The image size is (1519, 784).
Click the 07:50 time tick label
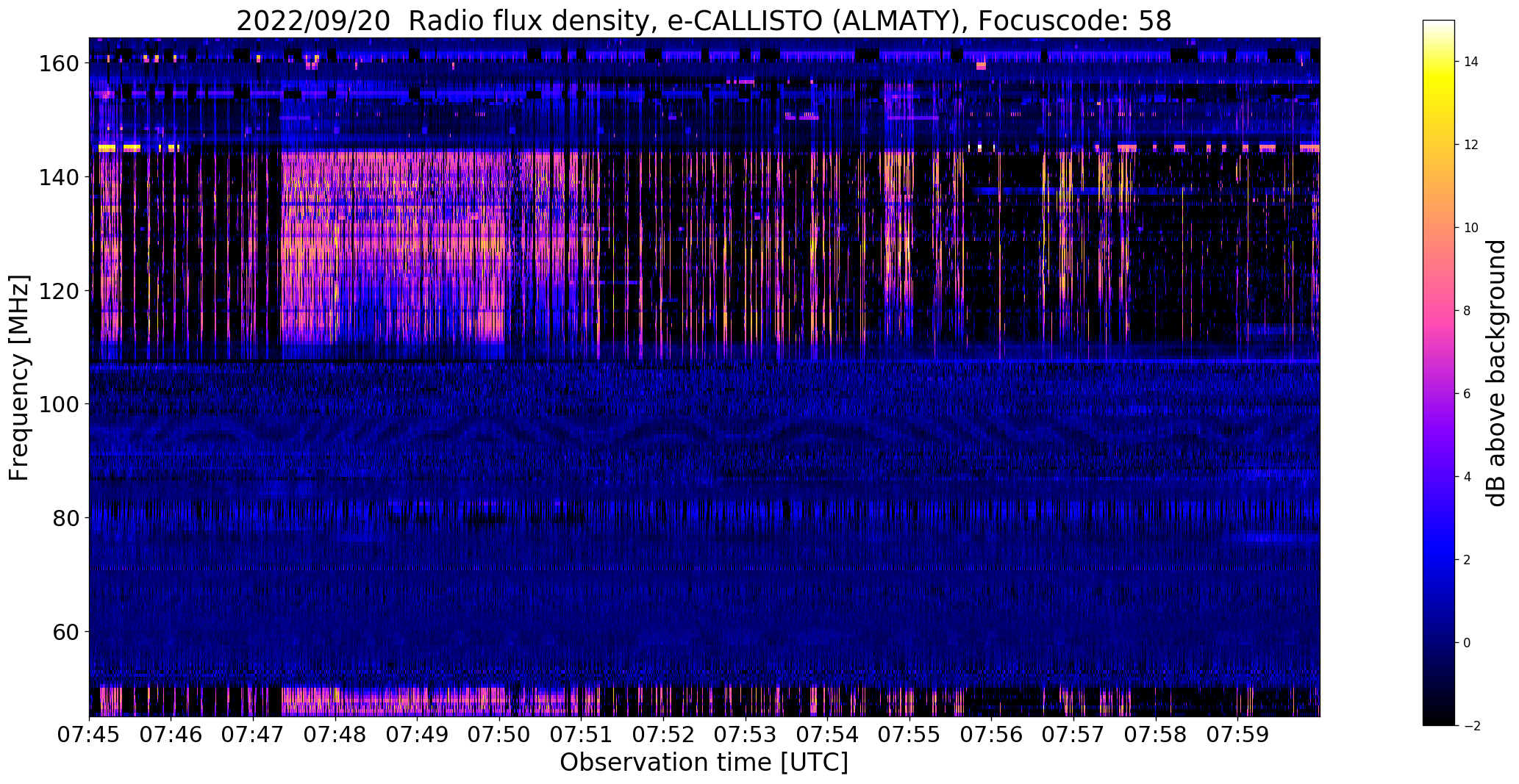click(x=499, y=736)
